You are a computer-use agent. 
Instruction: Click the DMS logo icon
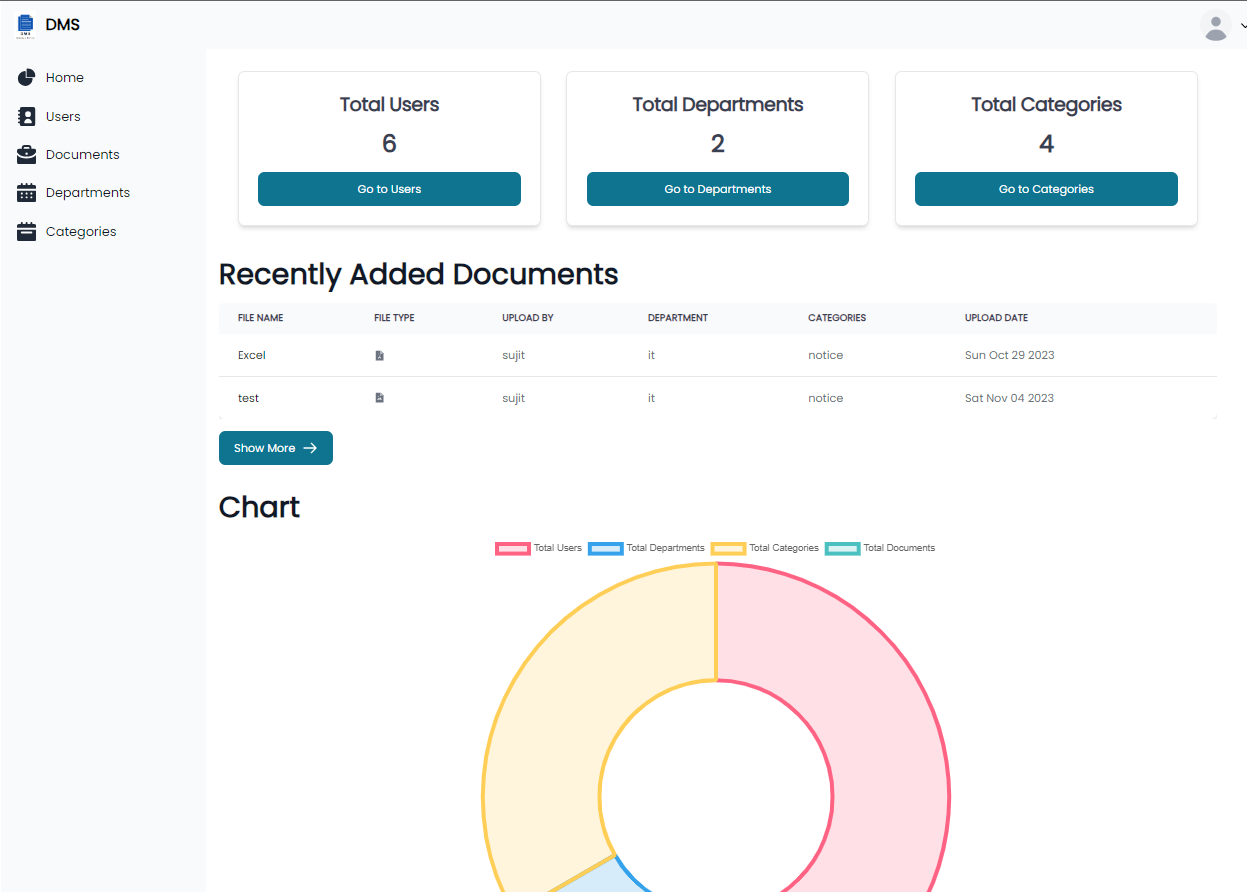[x=25, y=25]
